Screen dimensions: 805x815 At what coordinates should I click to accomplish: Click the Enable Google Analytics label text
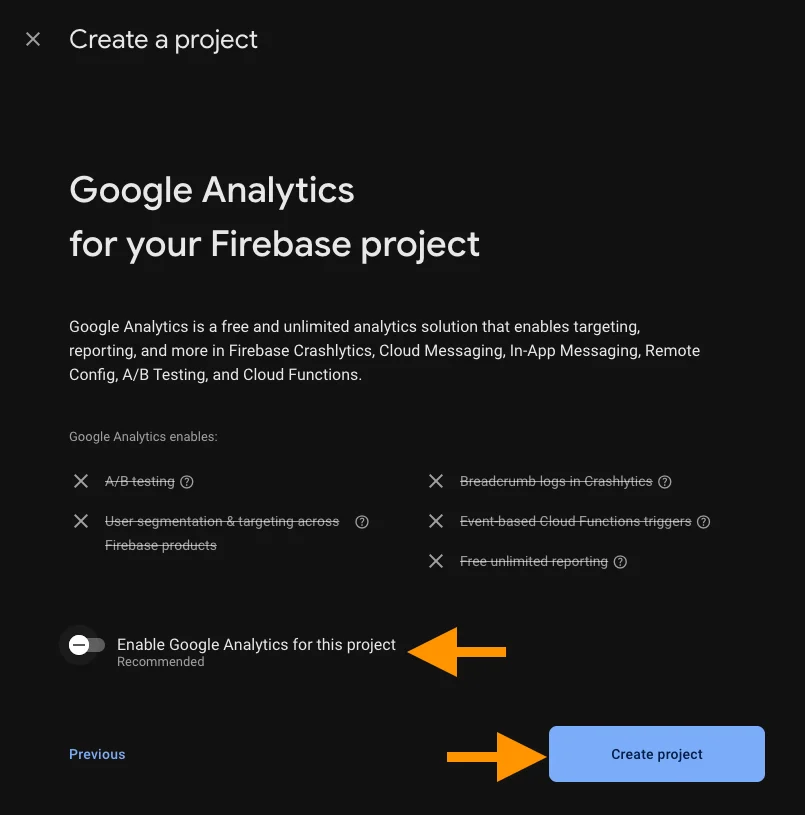[x=256, y=645]
